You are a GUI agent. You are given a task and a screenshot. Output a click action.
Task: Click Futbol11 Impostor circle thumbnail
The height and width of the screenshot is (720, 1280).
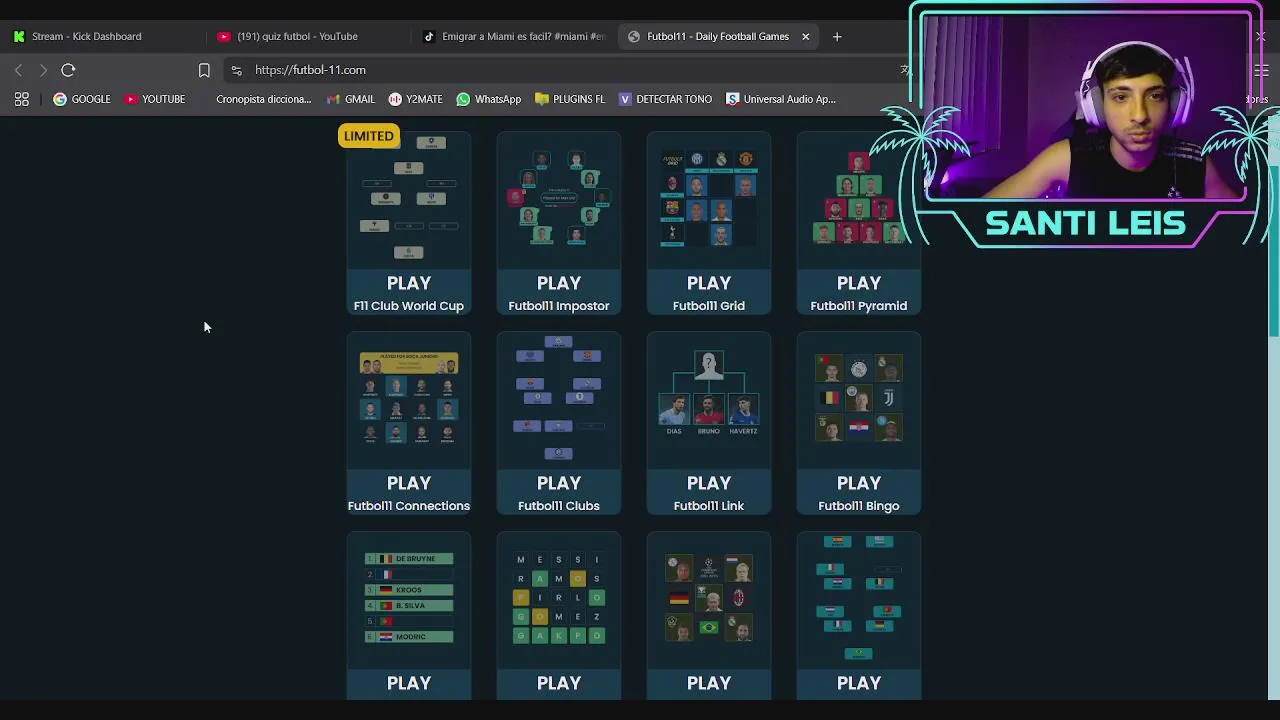559,198
